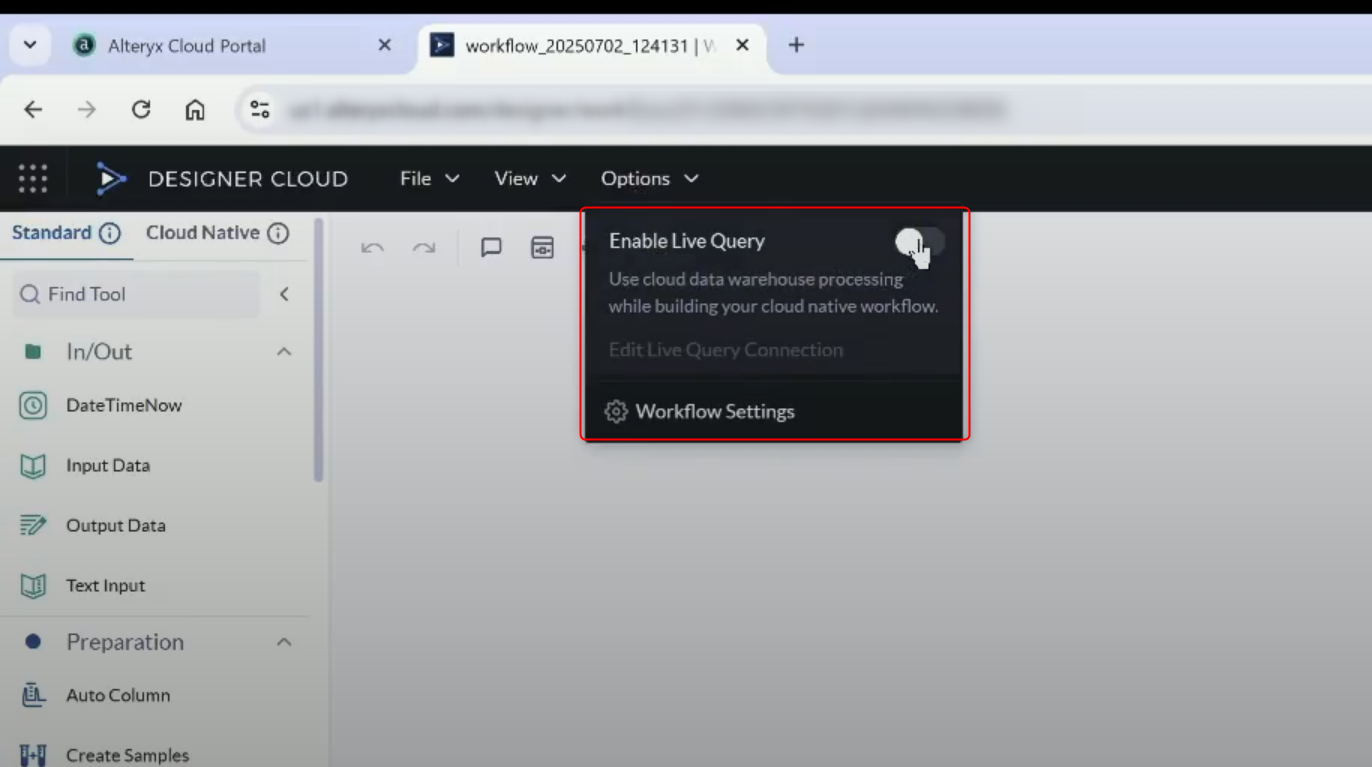
Task: Open browser home page icon
Action: click(x=195, y=110)
